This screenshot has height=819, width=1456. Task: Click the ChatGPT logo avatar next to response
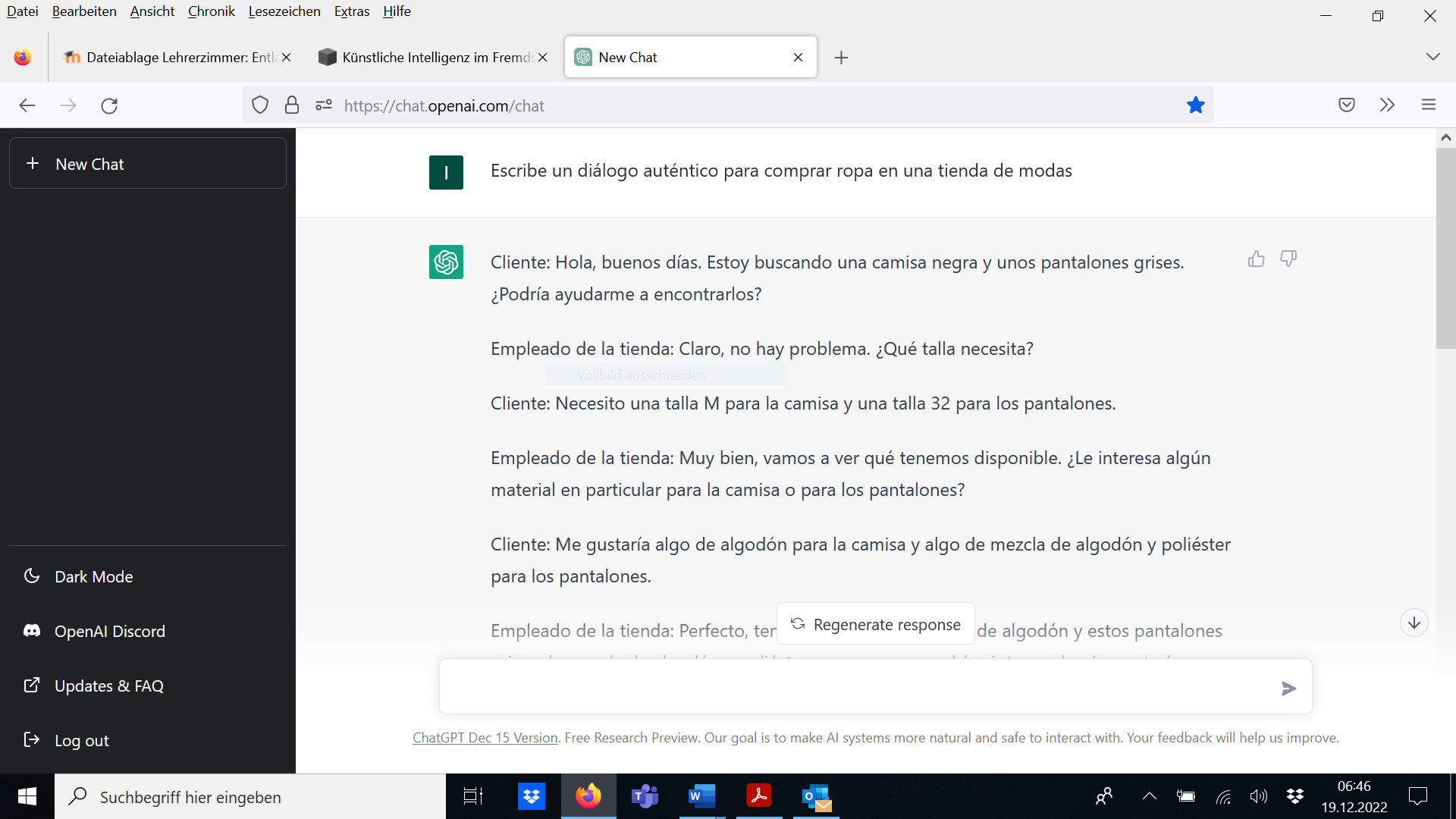click(446, 262)
